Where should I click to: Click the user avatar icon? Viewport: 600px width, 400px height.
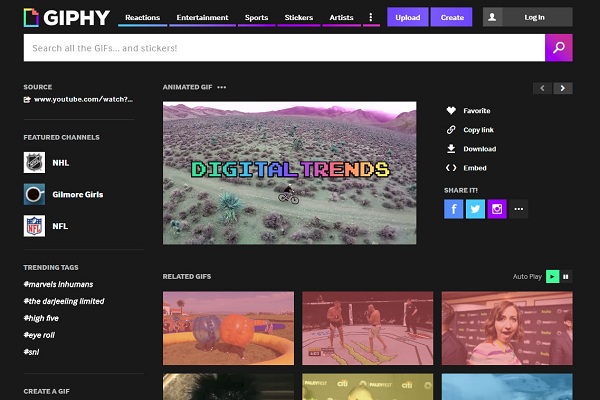[492, 17]
